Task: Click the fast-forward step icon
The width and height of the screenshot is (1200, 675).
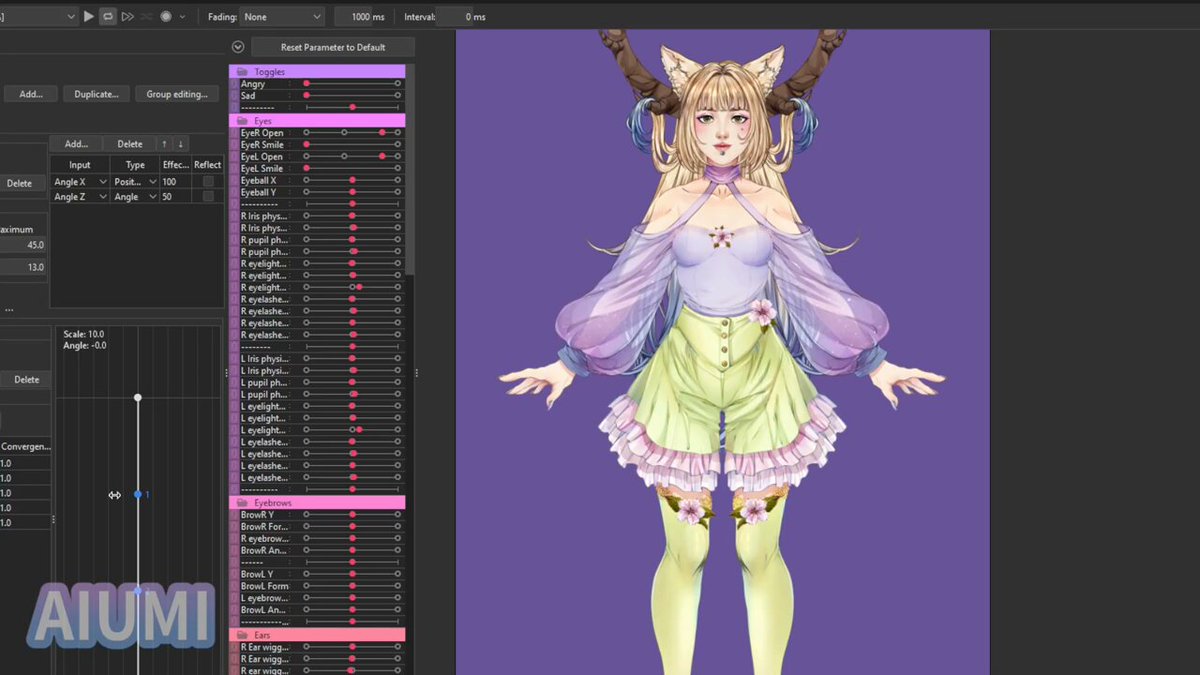Action: click(x=127, y=16)
